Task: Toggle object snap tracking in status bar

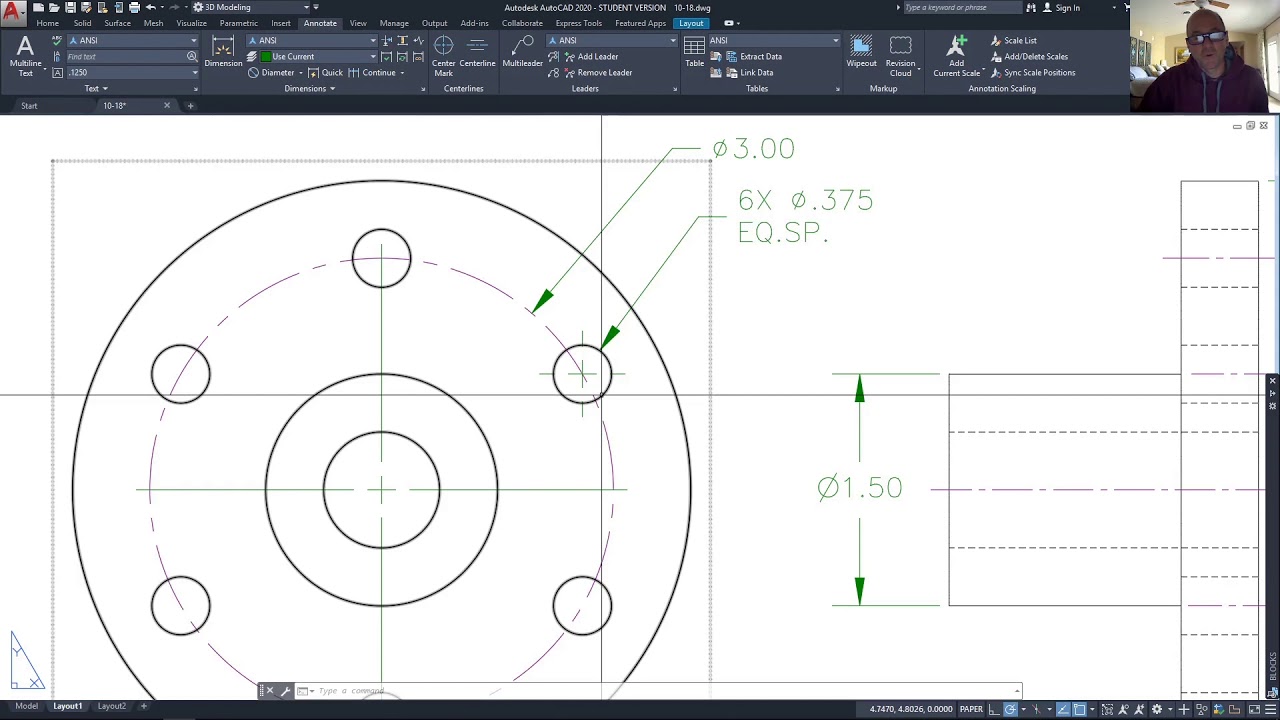Action: point(1063,709)
